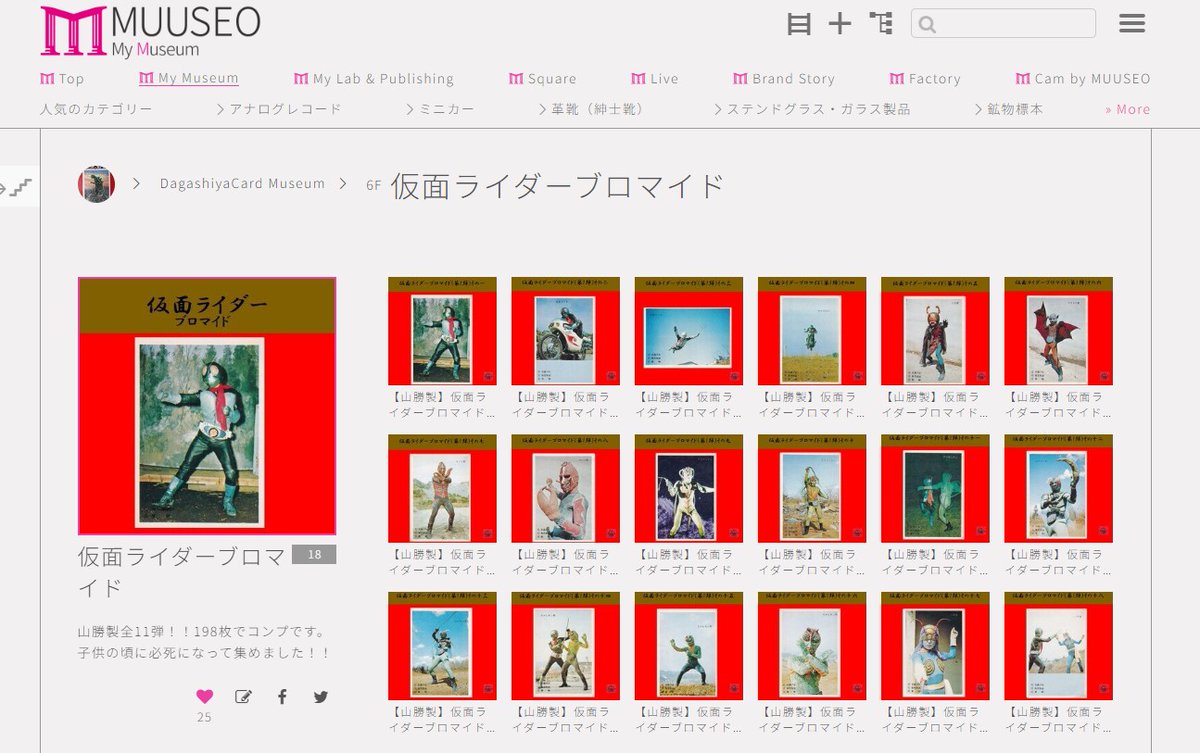Open thumbnail of rider flying in blue sky
This screenshot has width=1200, height=753.
pos(688,331)
